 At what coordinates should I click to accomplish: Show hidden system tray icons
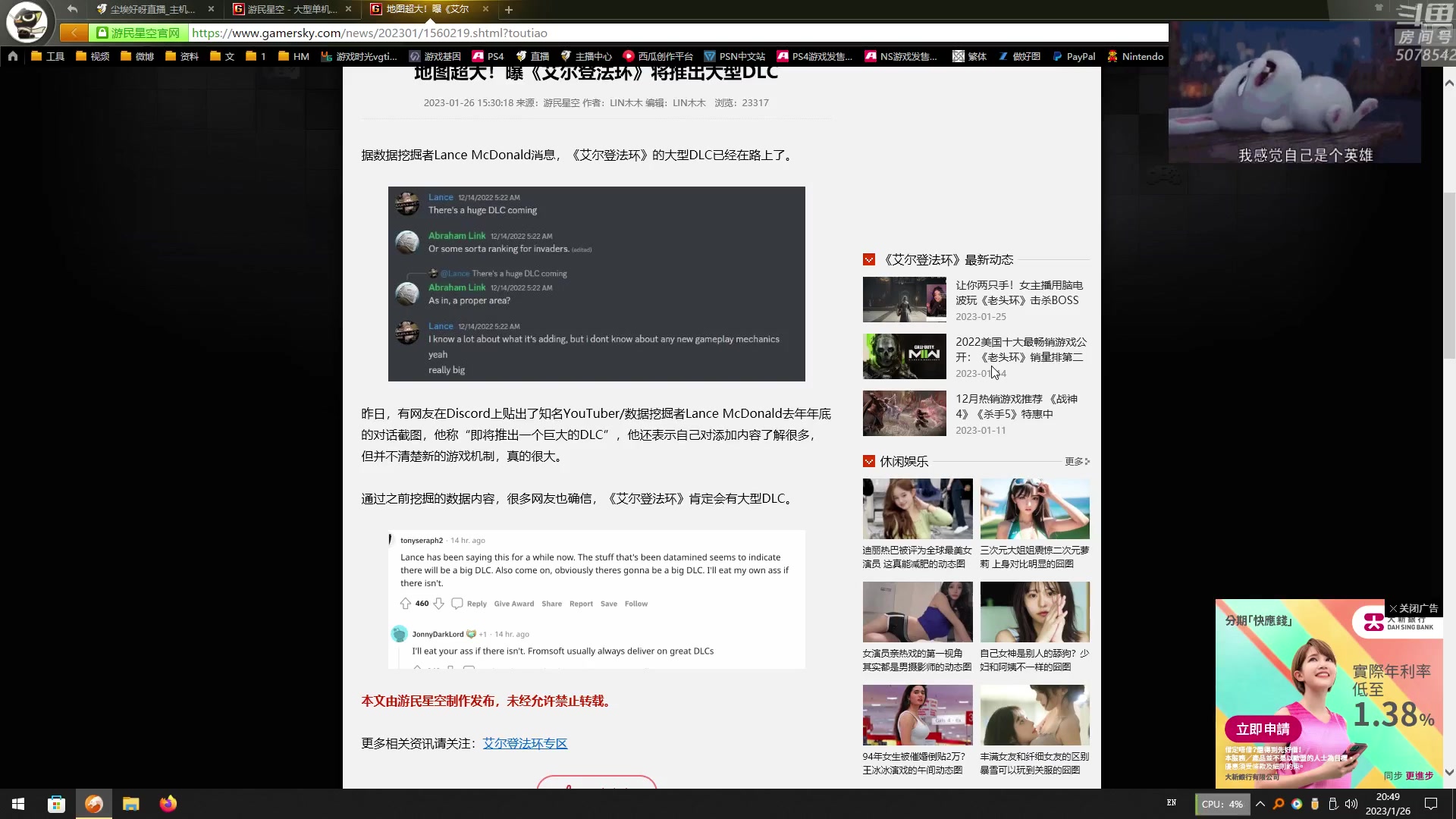[x=1260, y=804]
